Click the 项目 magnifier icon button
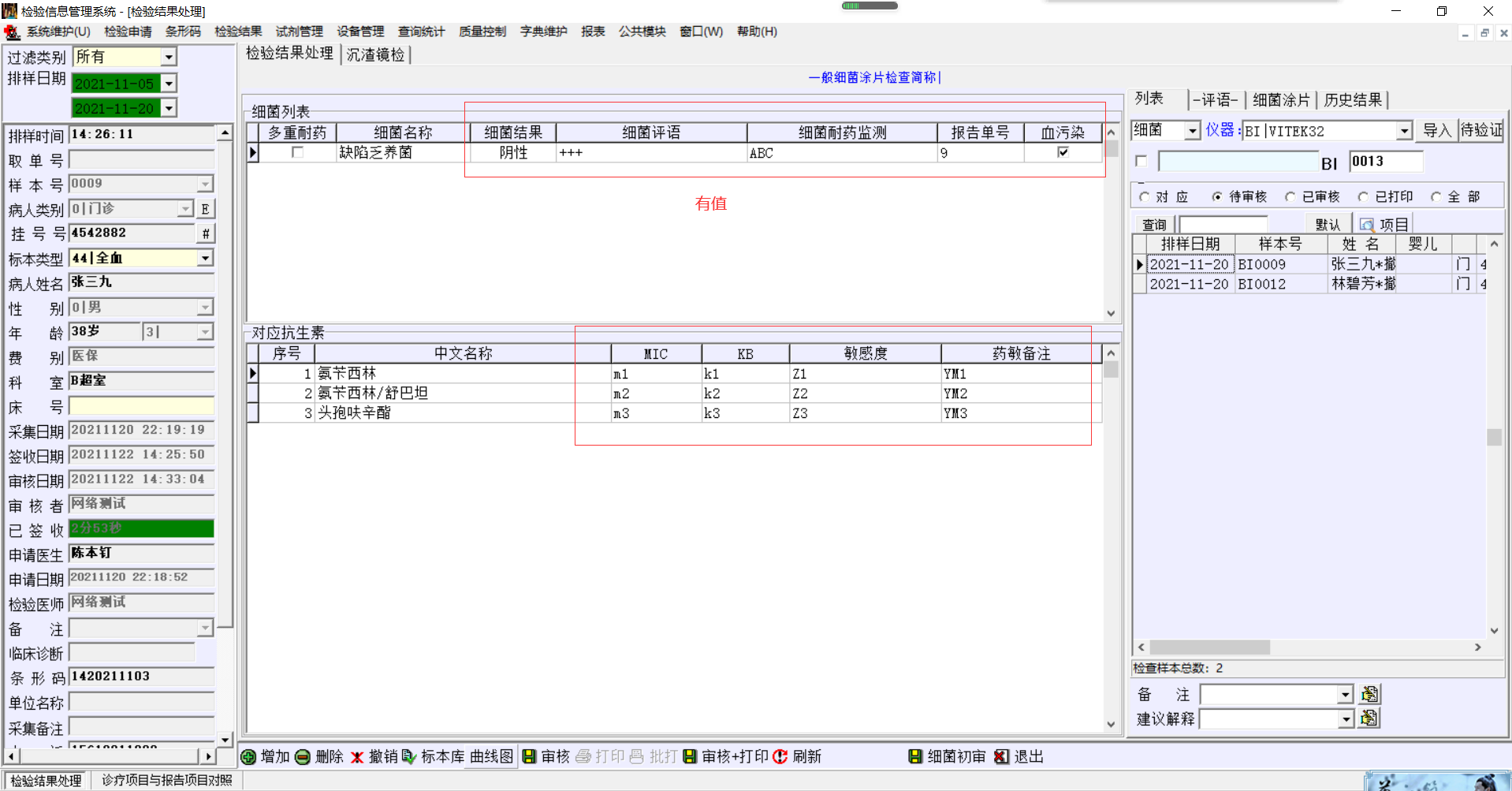Screen dimensions: 1512x791 [x=1384, y=225]
